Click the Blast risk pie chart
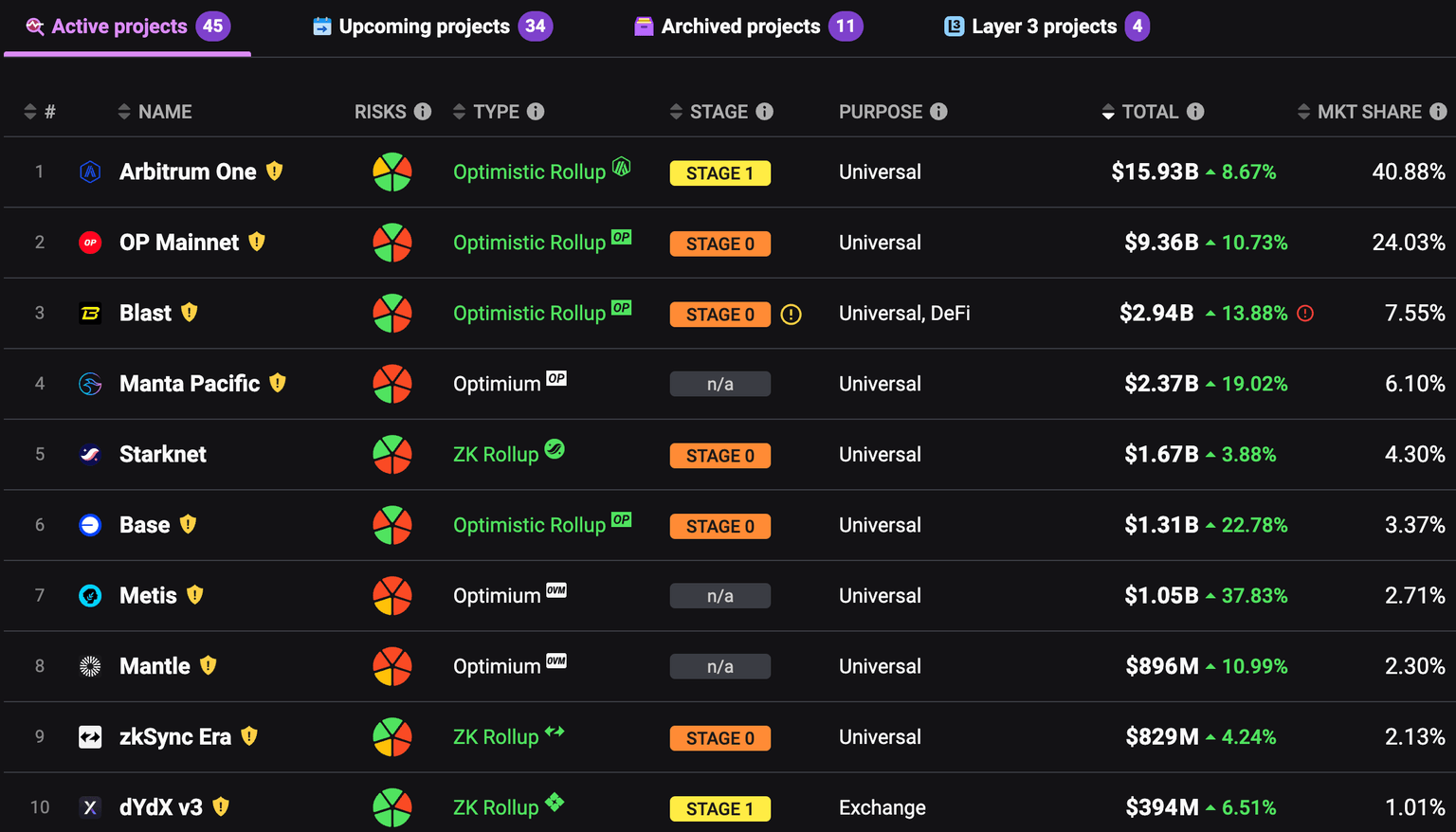Image resolution: width=1456 pixels, height=832 pixels. coord(391,314)
